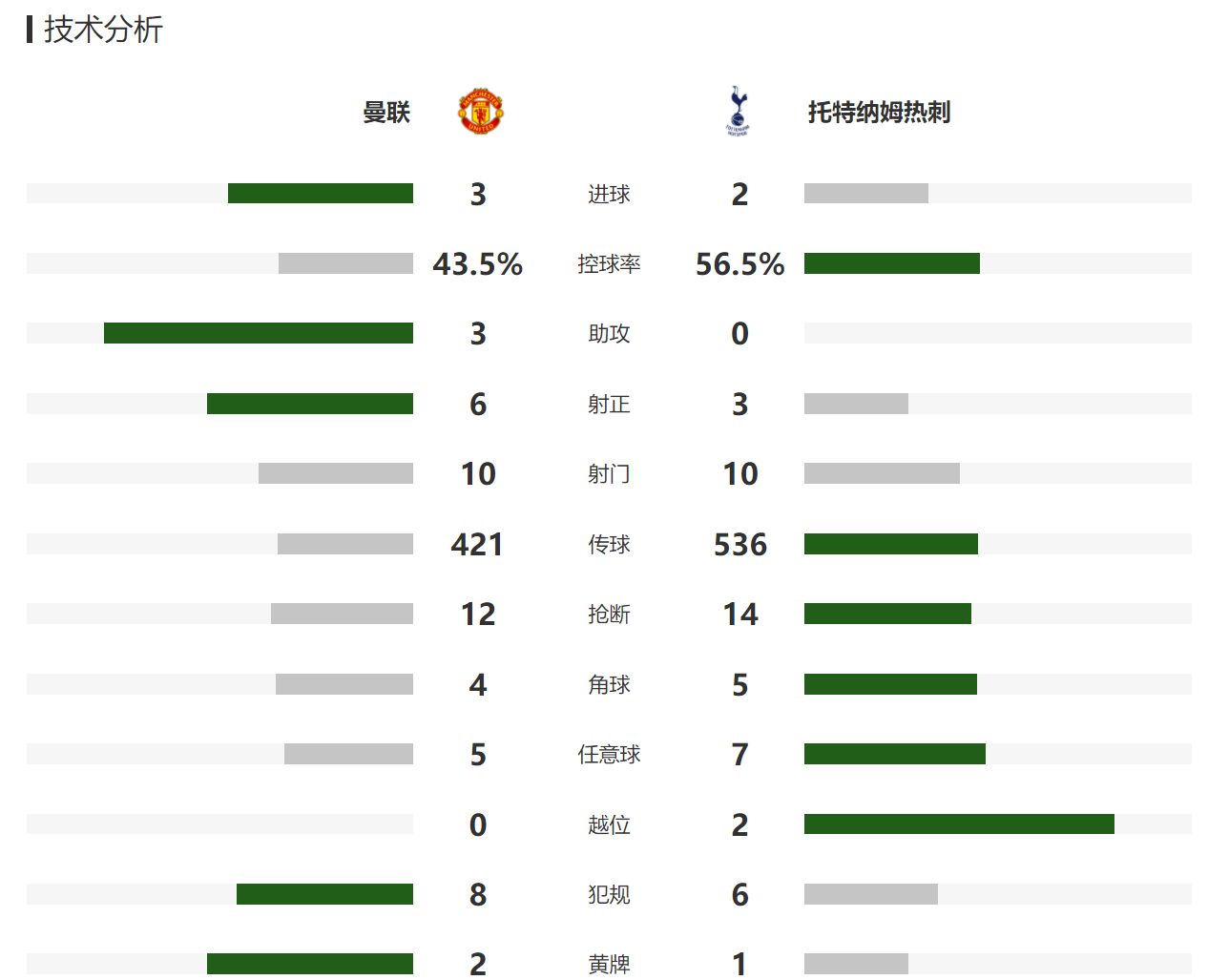This screenshot has height=980, width=1208.
Task: Click Manchester United's green 进球 bar
Action: click(x=321, y=194)
